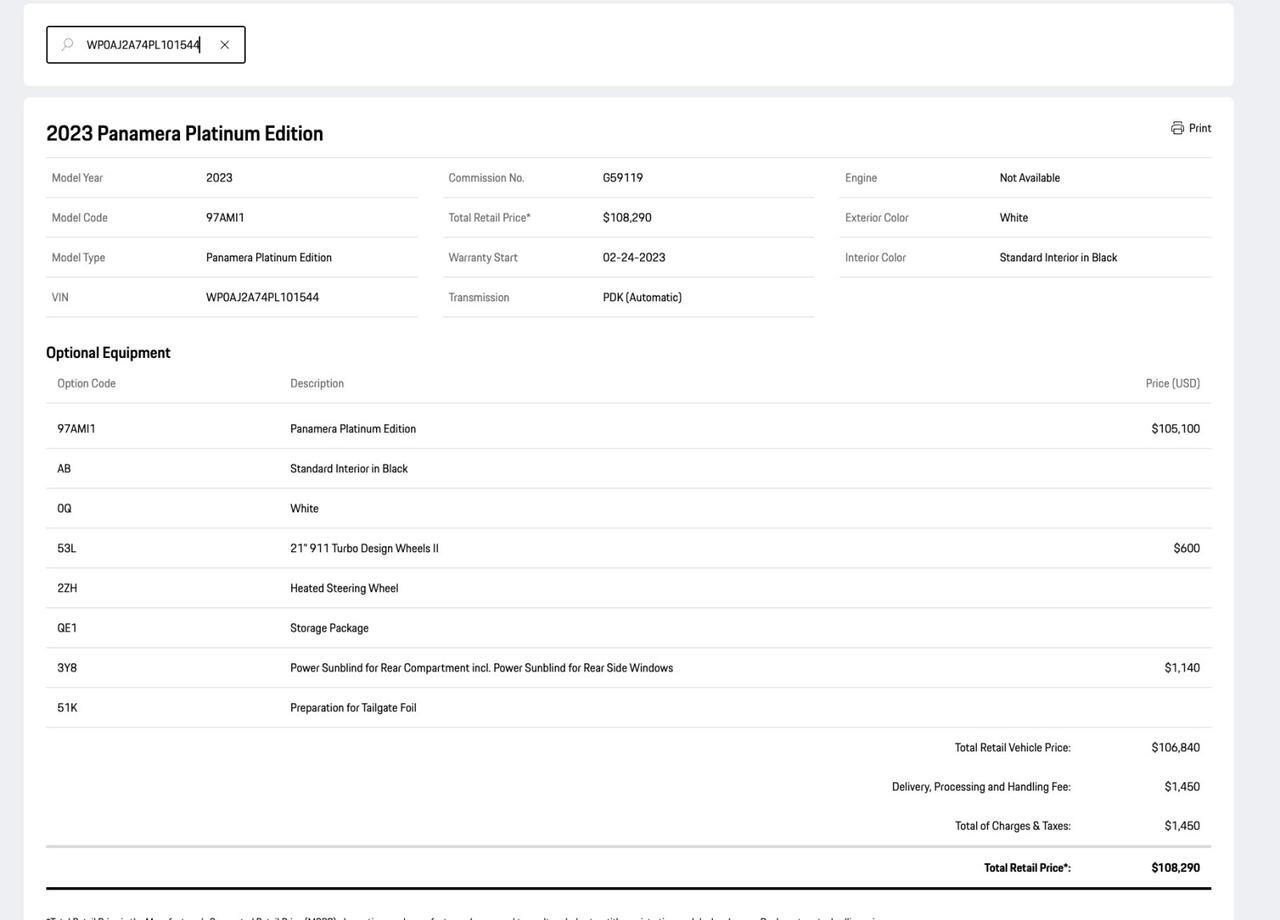Click the Price (USD) column header
Image resolution: width=1280 pixels, height=920 pixels.
pyautogui.click(x=1172, y=383)
